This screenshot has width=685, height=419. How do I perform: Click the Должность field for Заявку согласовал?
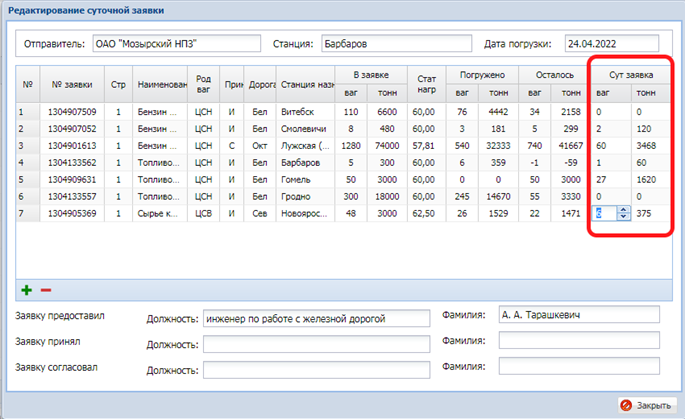pyautogui.click(x=316, y=370)
